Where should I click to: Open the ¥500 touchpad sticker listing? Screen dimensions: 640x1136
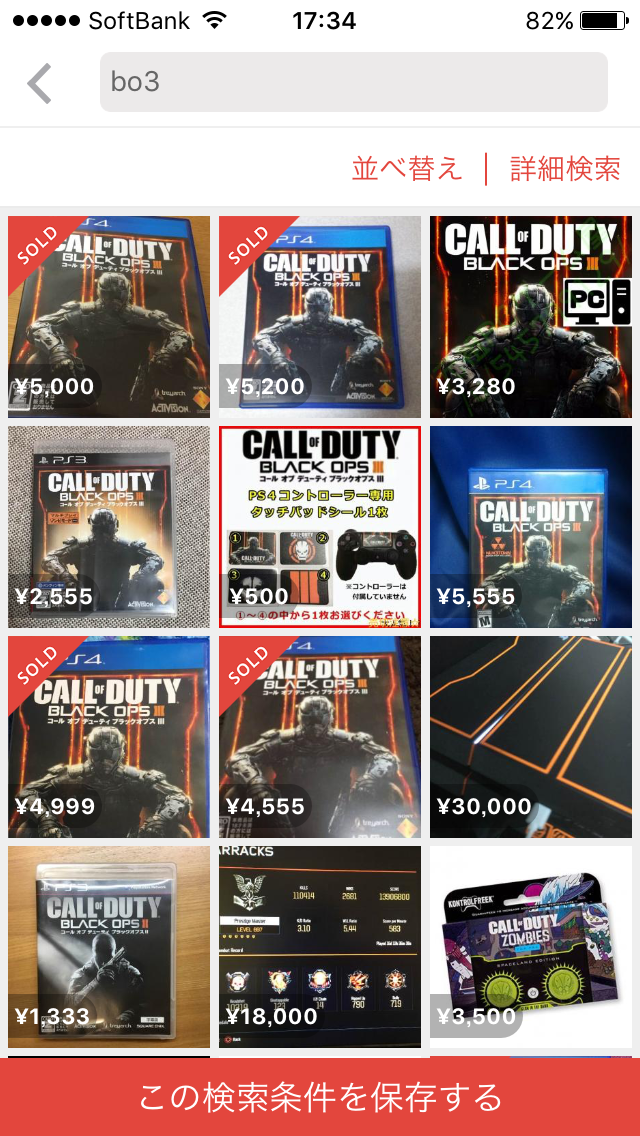[x=320, y=527]
